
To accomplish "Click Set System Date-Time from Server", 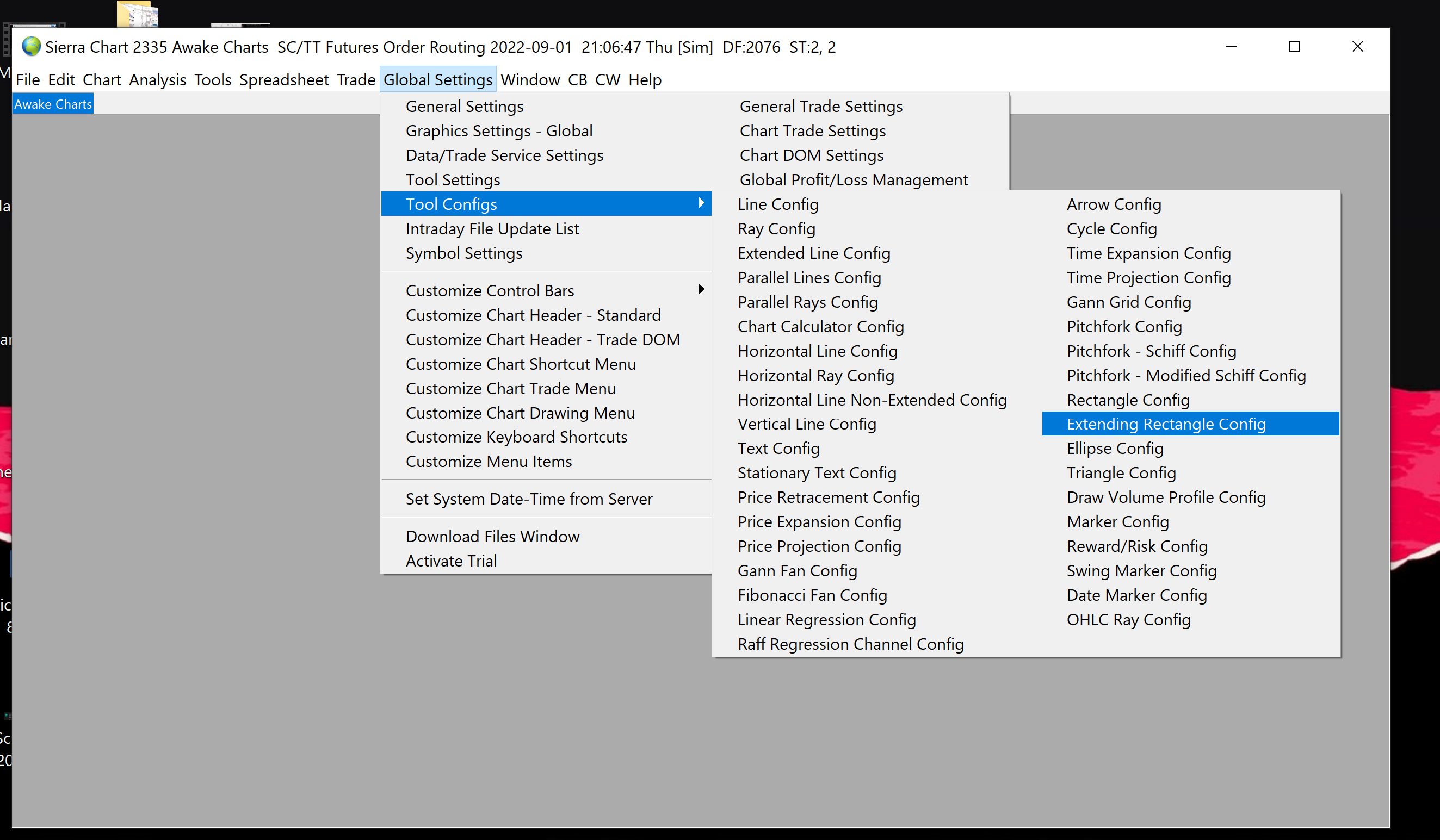I will coord(529,499).
